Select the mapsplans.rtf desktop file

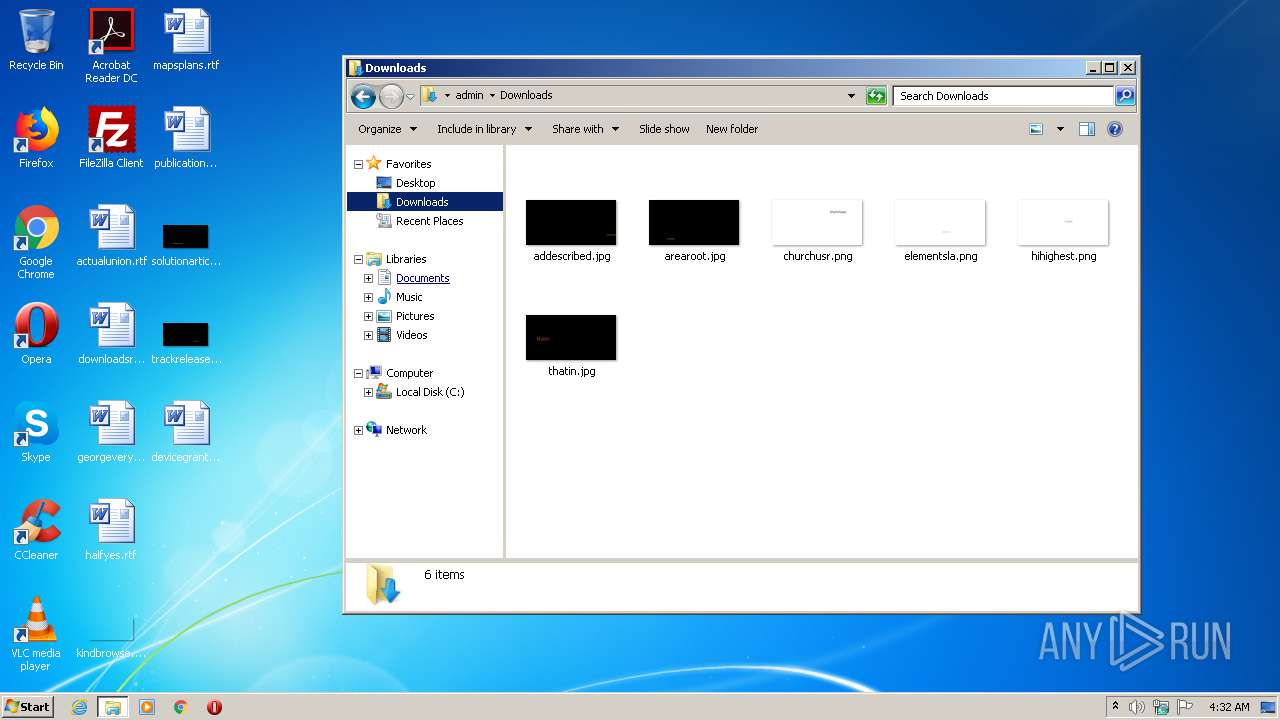point(186,40)
